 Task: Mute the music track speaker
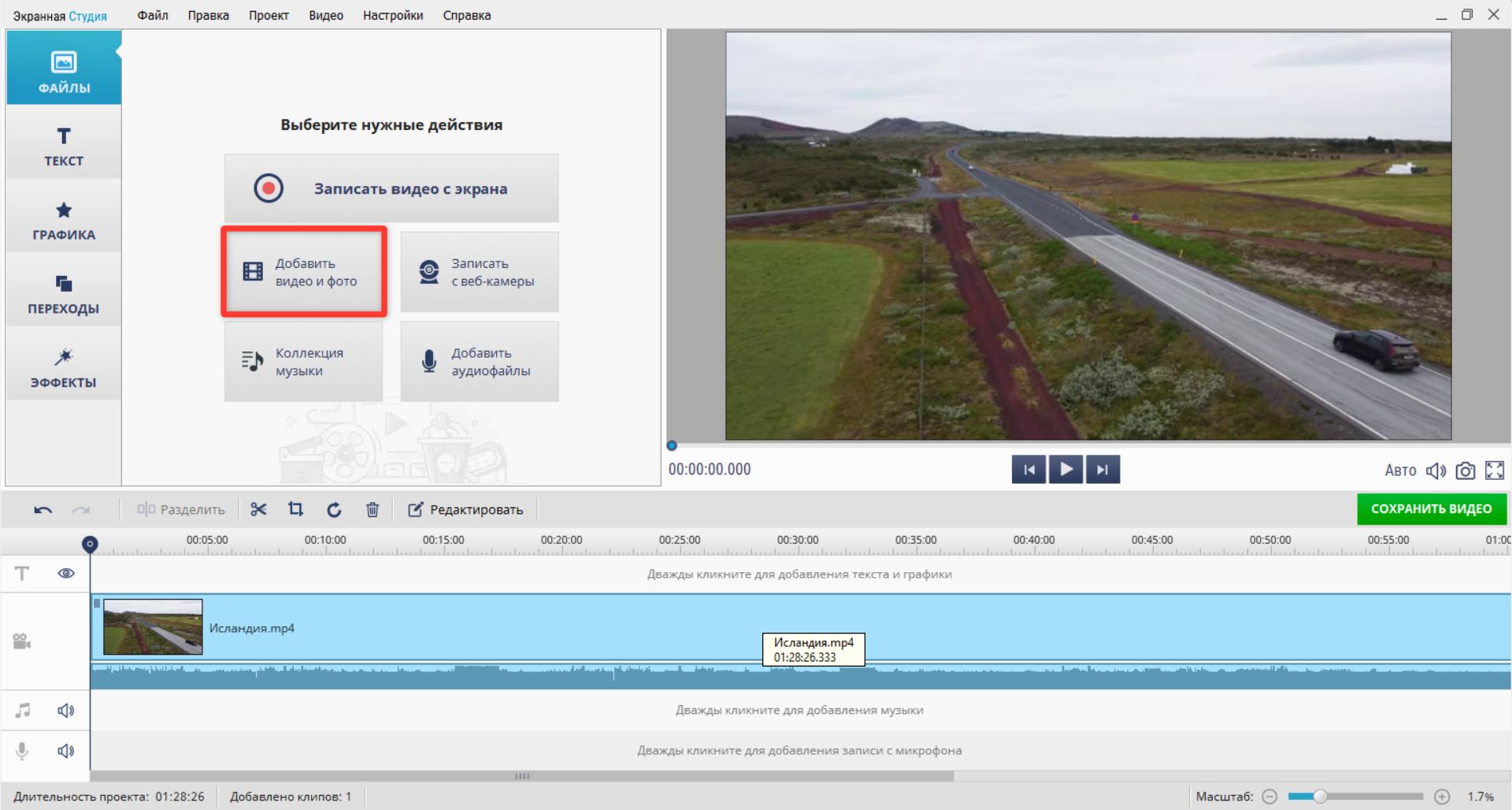click(66, 711)
